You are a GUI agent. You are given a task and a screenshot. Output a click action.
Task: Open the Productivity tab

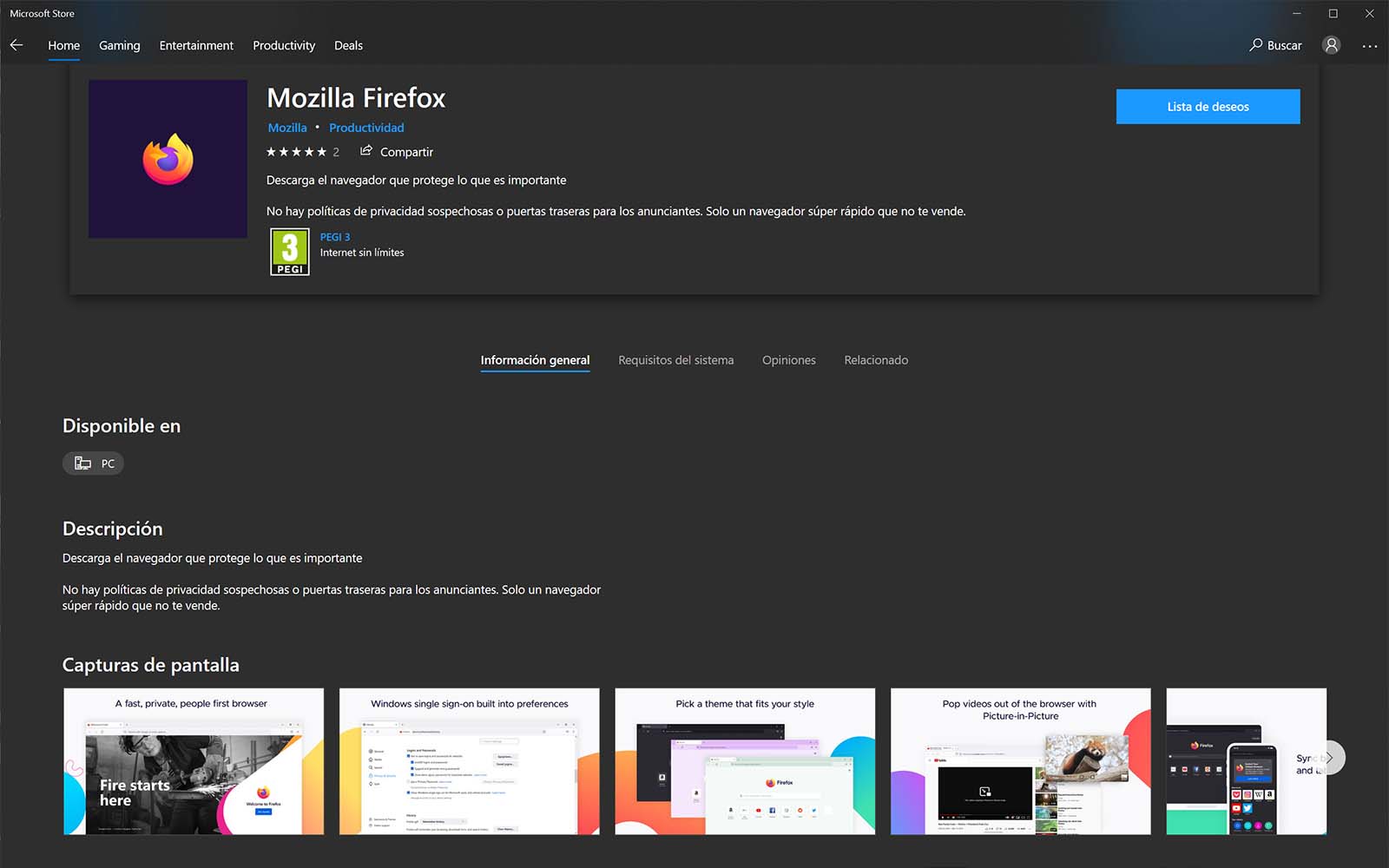click(x=284, y=45)
